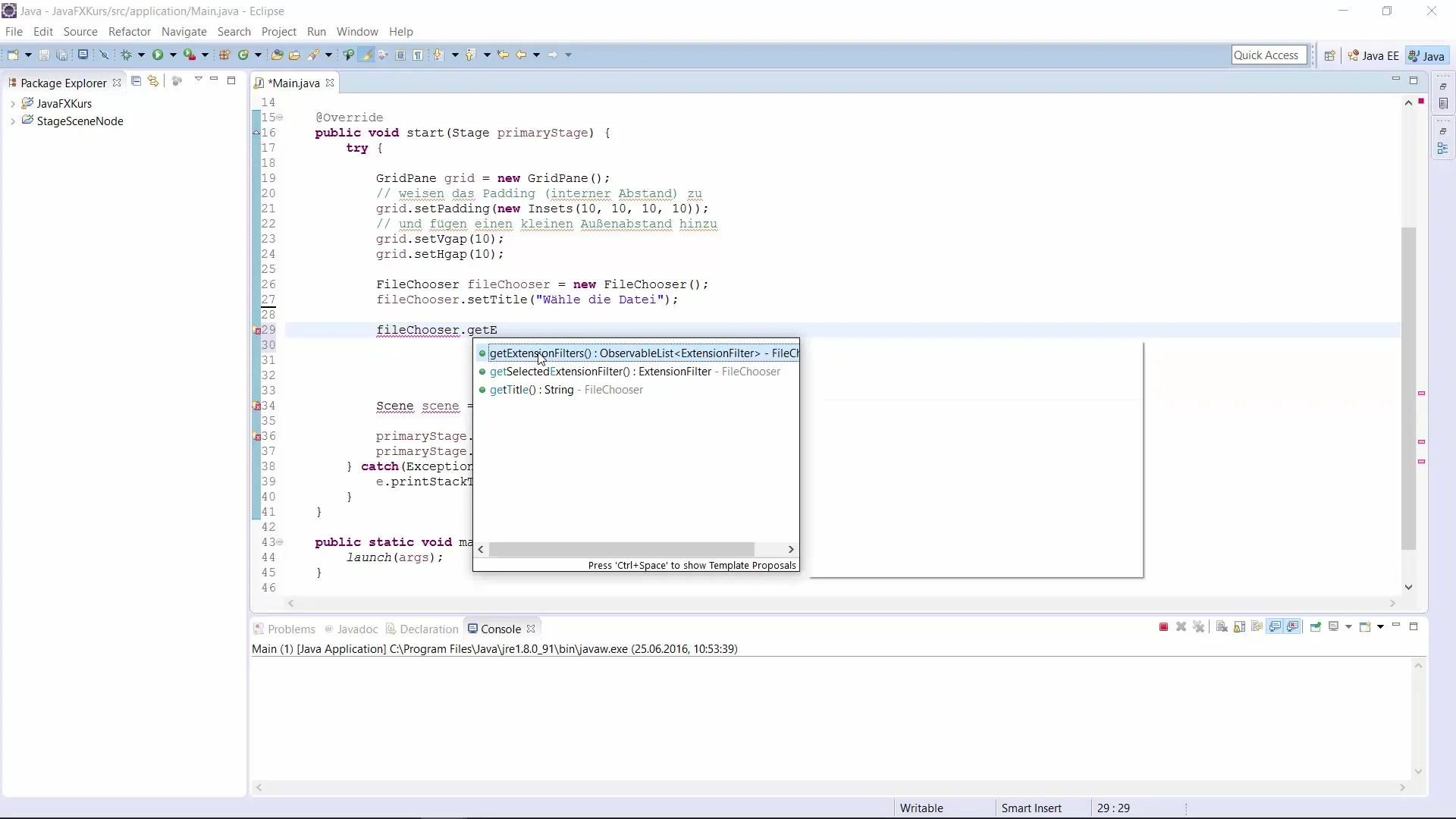The image size is (1456, 819).
Task: Toggle console Scroll Lock
Action: click(x=1239, y=627)
